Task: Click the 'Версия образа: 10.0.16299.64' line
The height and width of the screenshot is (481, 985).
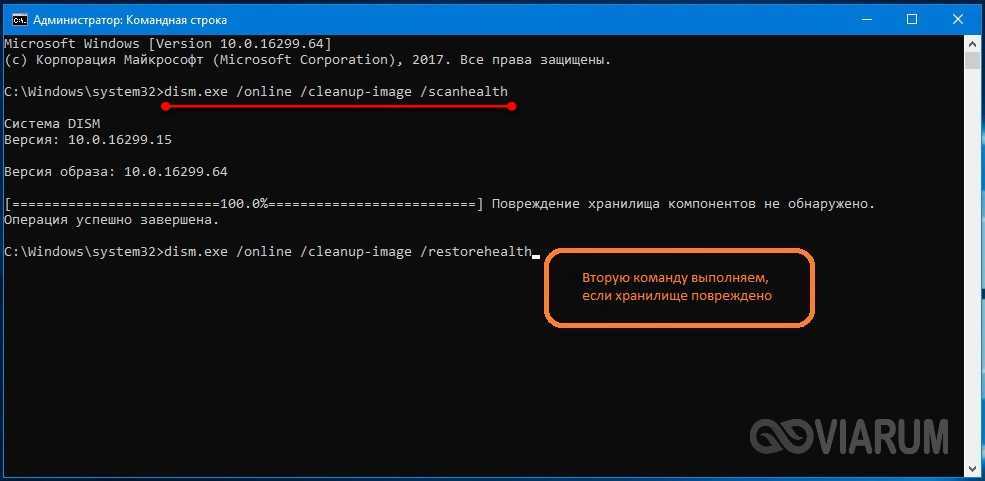Action: (115, 172)
